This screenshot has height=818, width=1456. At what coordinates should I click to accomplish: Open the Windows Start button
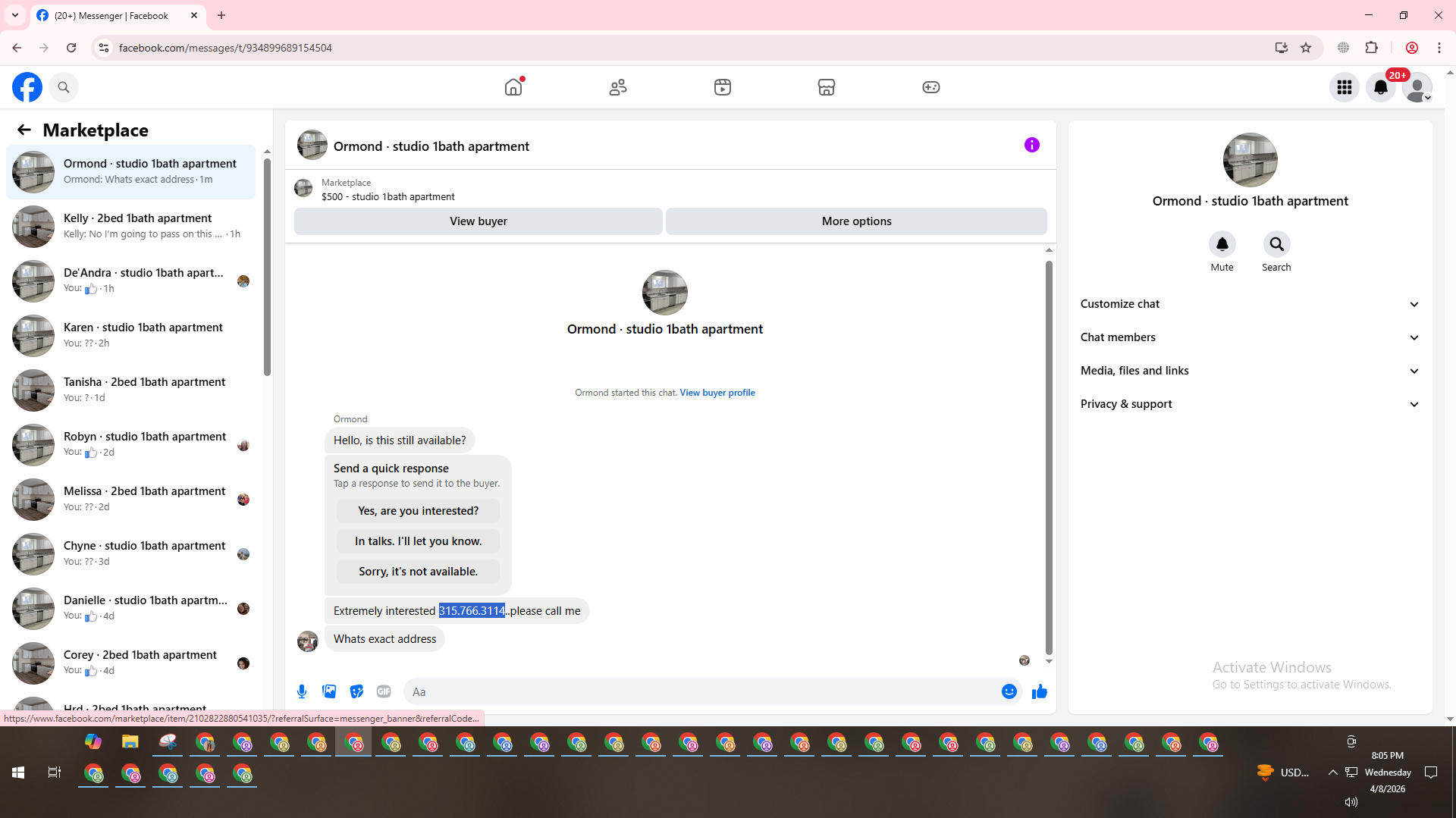click(x=18, y=773)
